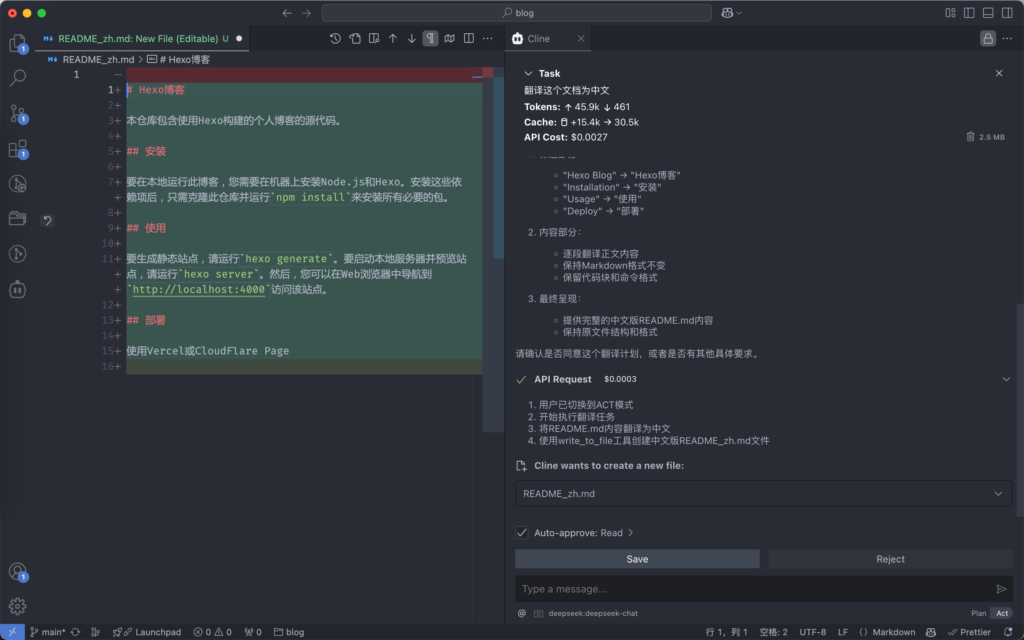Image resolution: width=1024 pixels, height=640 pixels.
Task: Change UTF-8 encoding in status bar
Action: (x=812, y=632)
